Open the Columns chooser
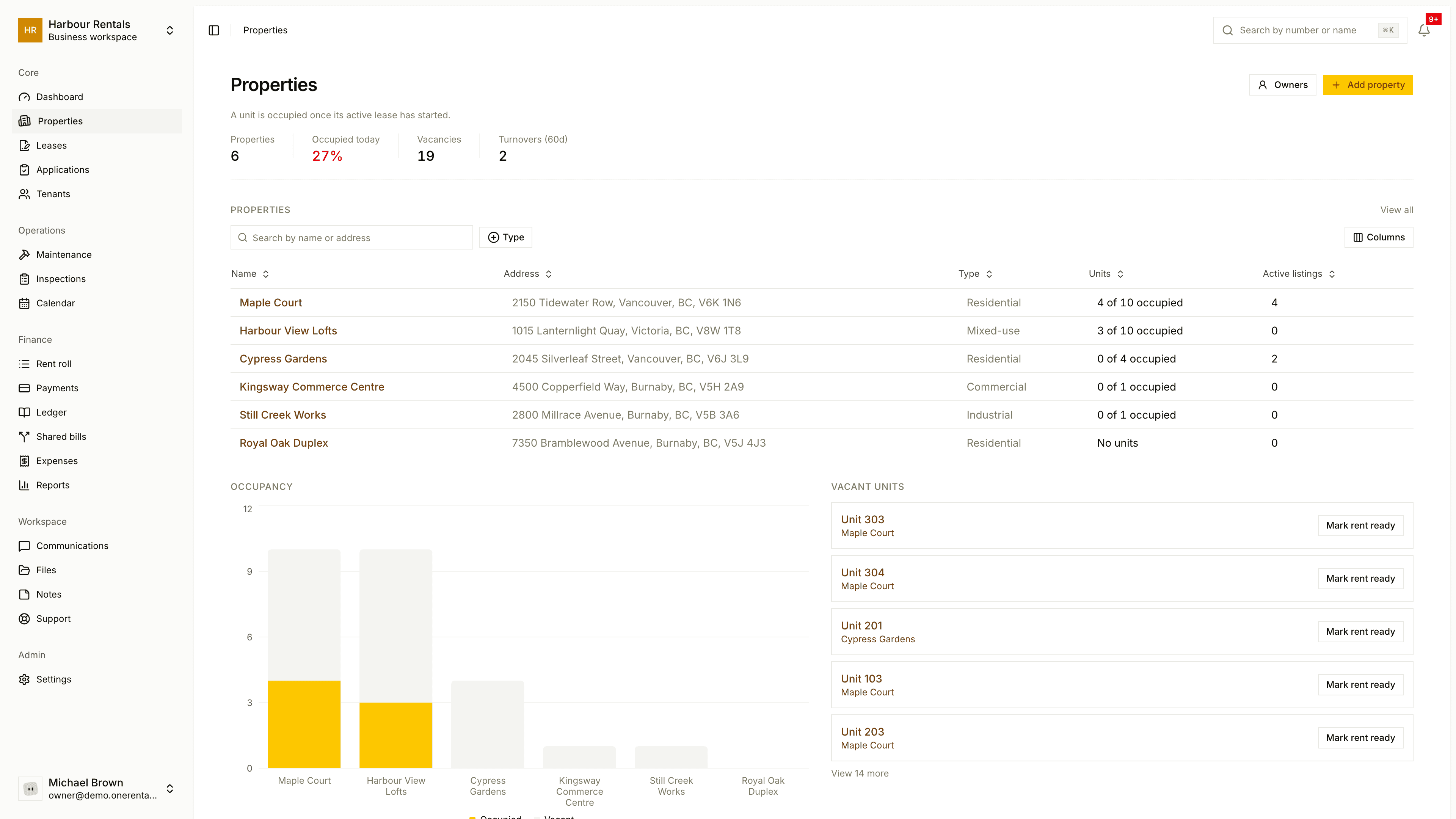Viewport: 1456px width, 819px height. click(1379, 237)
